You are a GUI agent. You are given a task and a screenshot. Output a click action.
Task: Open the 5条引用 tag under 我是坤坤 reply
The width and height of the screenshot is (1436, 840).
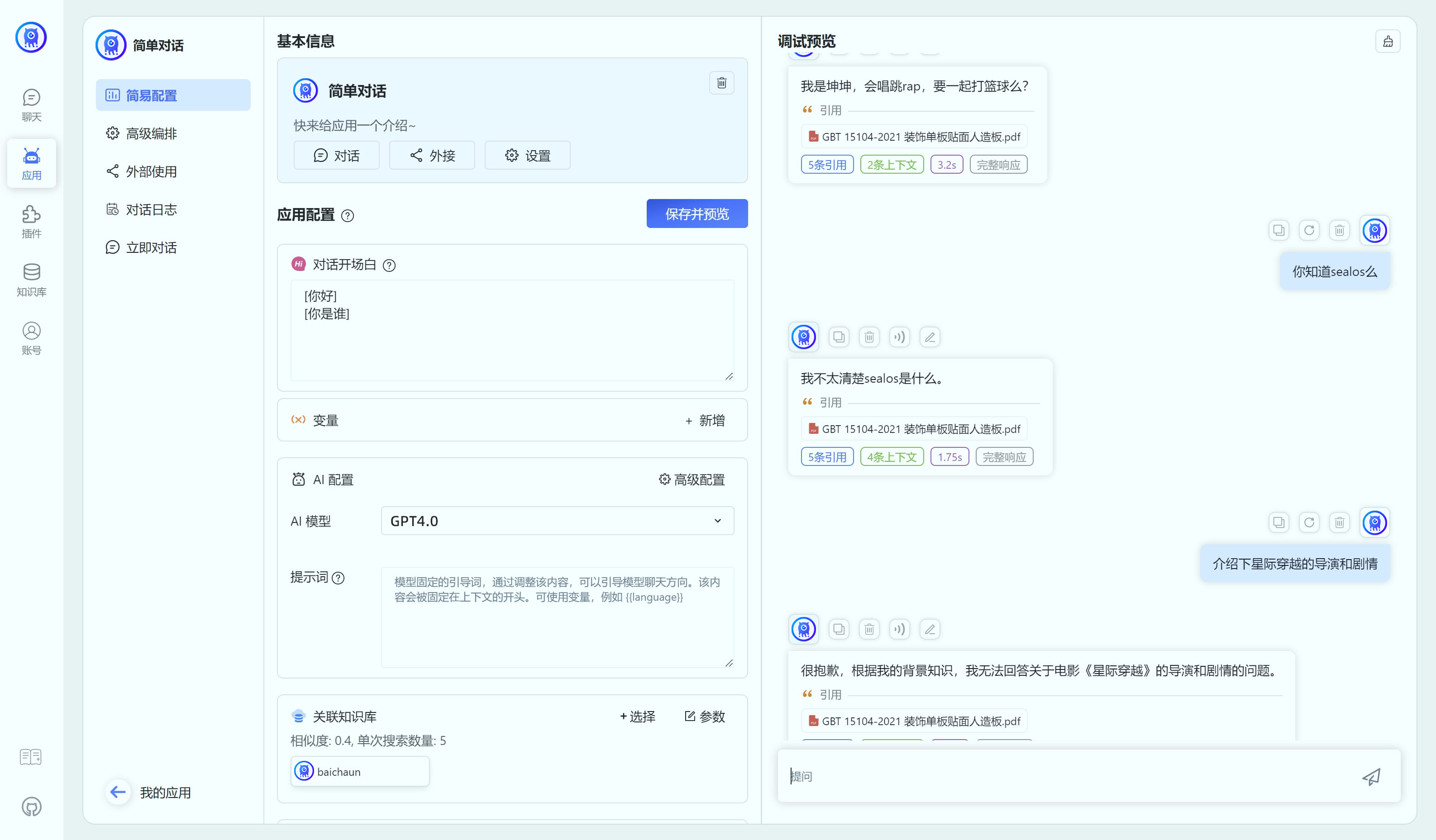pyautogui.click(x=827, y=165)
